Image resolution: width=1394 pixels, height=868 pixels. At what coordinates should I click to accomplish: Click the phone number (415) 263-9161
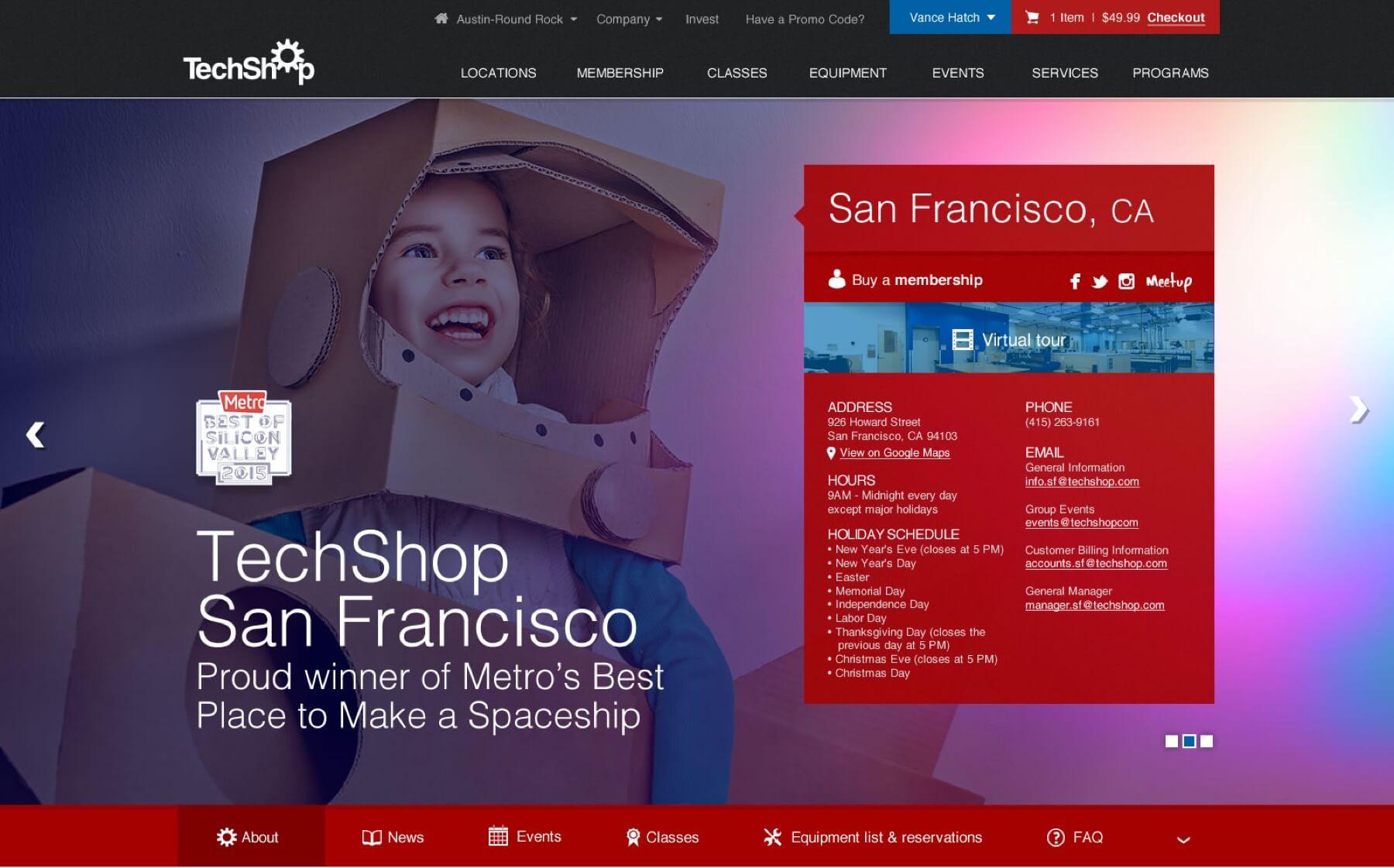pyautogui.click(x=1062, y=422)
